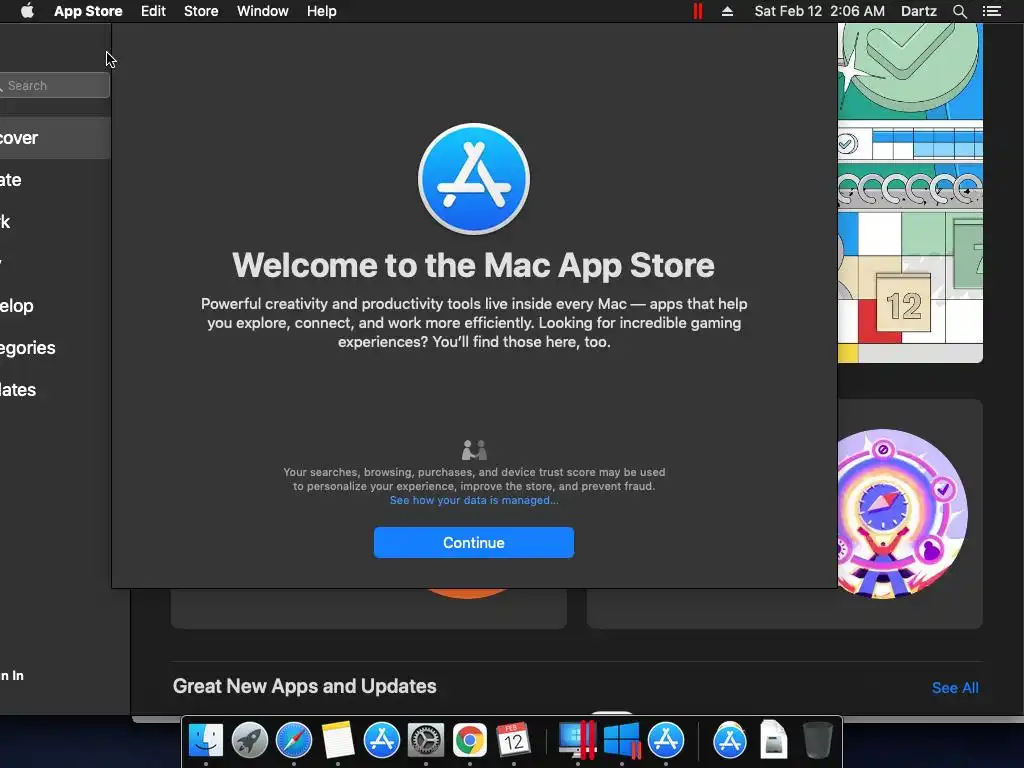Click the Dock App Store icon beside the Windows logo
Viewport: 1024px width, 768px height.
click(x=665, y=741)
